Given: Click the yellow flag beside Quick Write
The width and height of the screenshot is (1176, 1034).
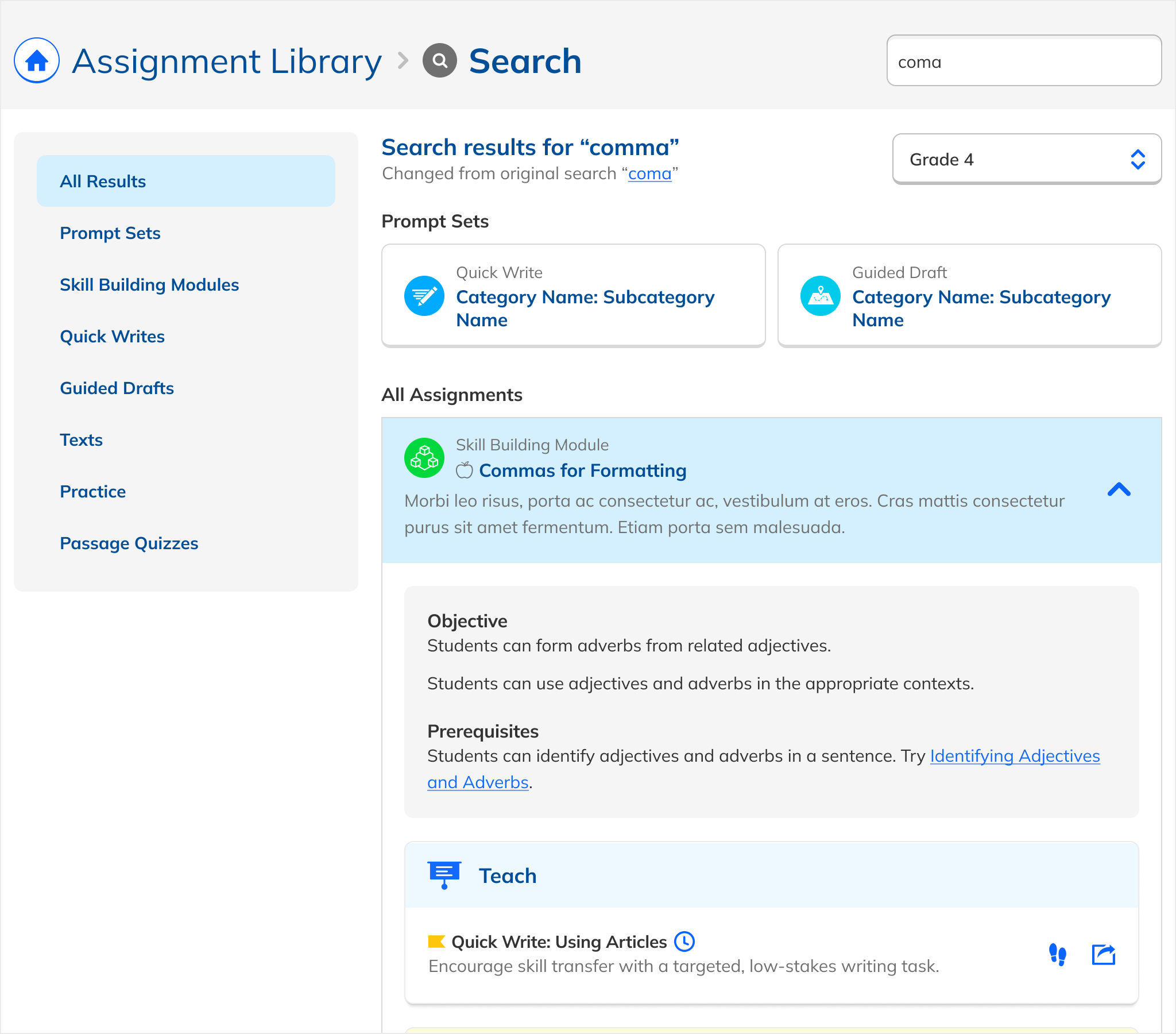Looking at the screenshot, I should pyautogui.click(x=436, y=942).
